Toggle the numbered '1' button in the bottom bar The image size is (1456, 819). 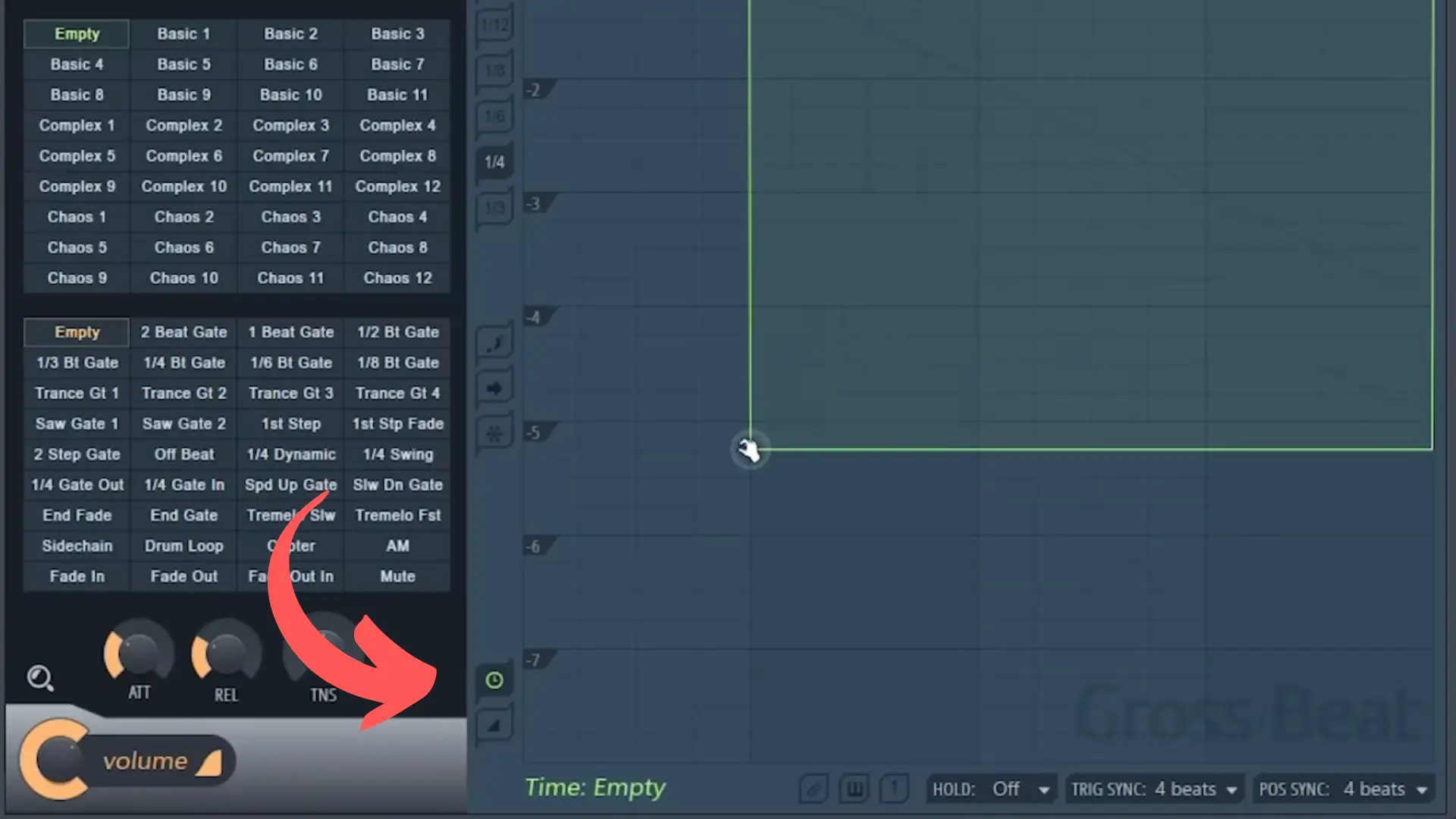(895, 789)
